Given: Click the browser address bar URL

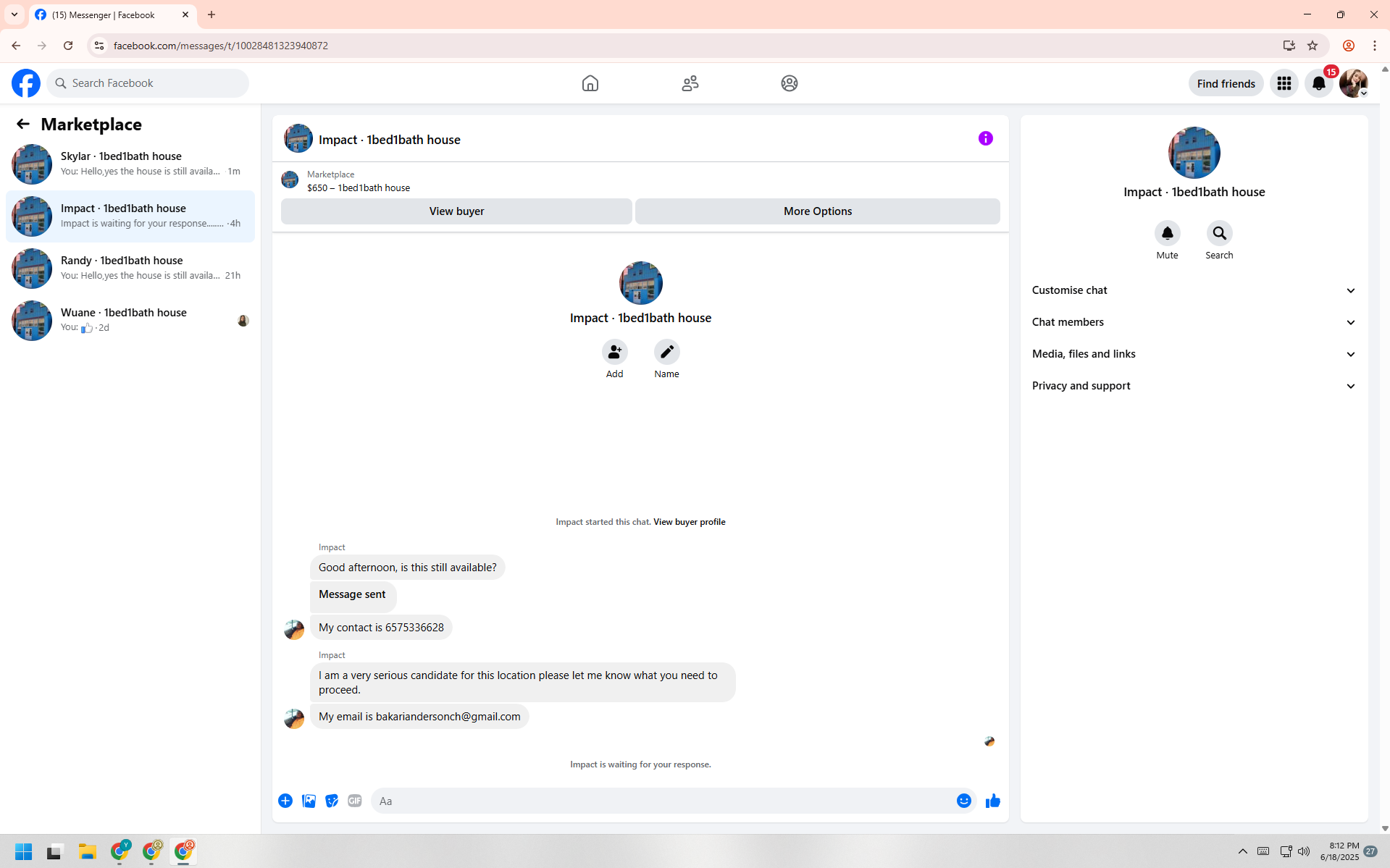Looking at the screenshot, I should pyautogui.click(x=221, y=46).
